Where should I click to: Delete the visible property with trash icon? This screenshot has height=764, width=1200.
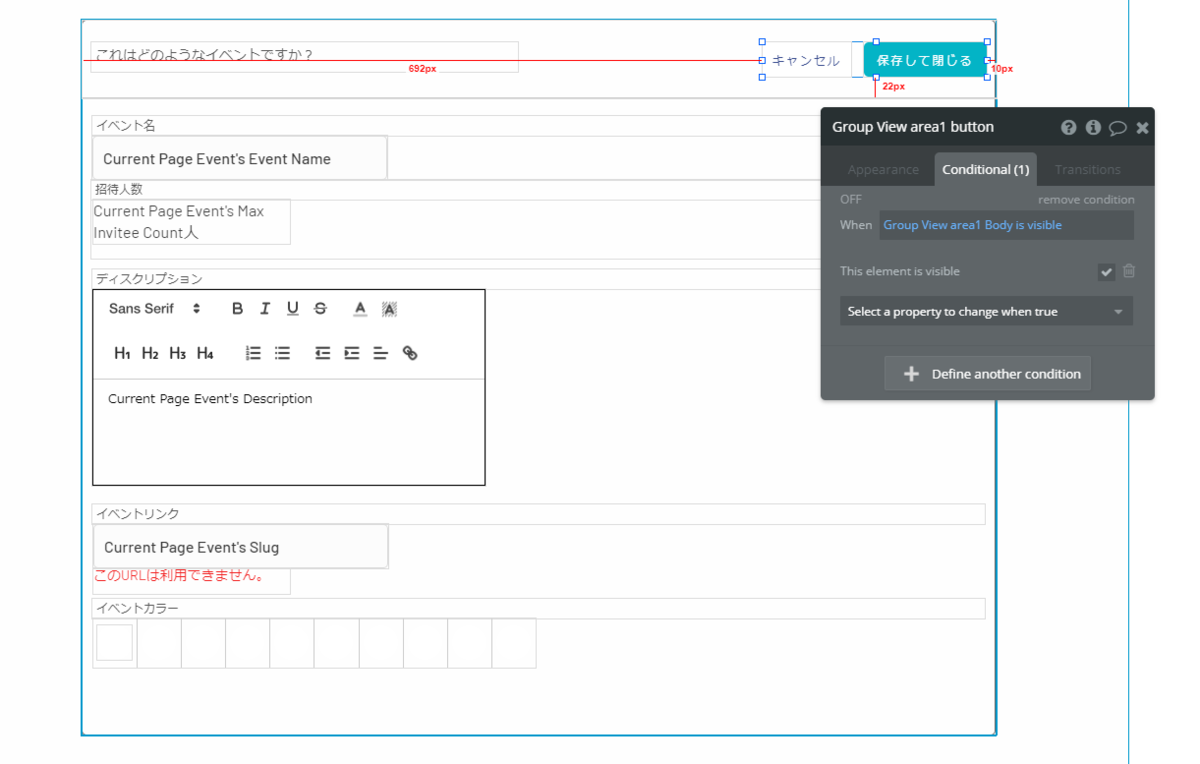pos(1129,271)
